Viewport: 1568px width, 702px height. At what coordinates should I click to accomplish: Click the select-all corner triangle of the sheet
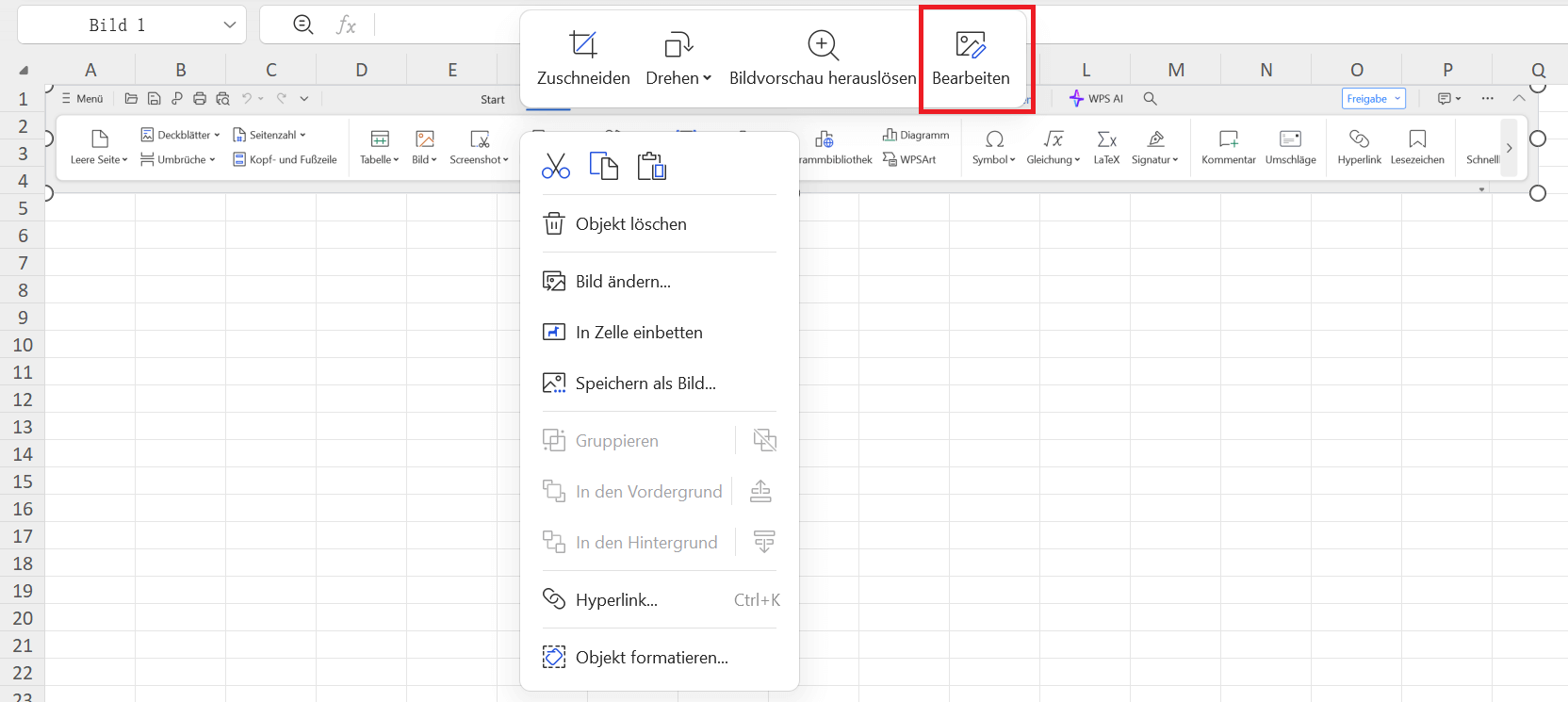(x=24, y=71)
